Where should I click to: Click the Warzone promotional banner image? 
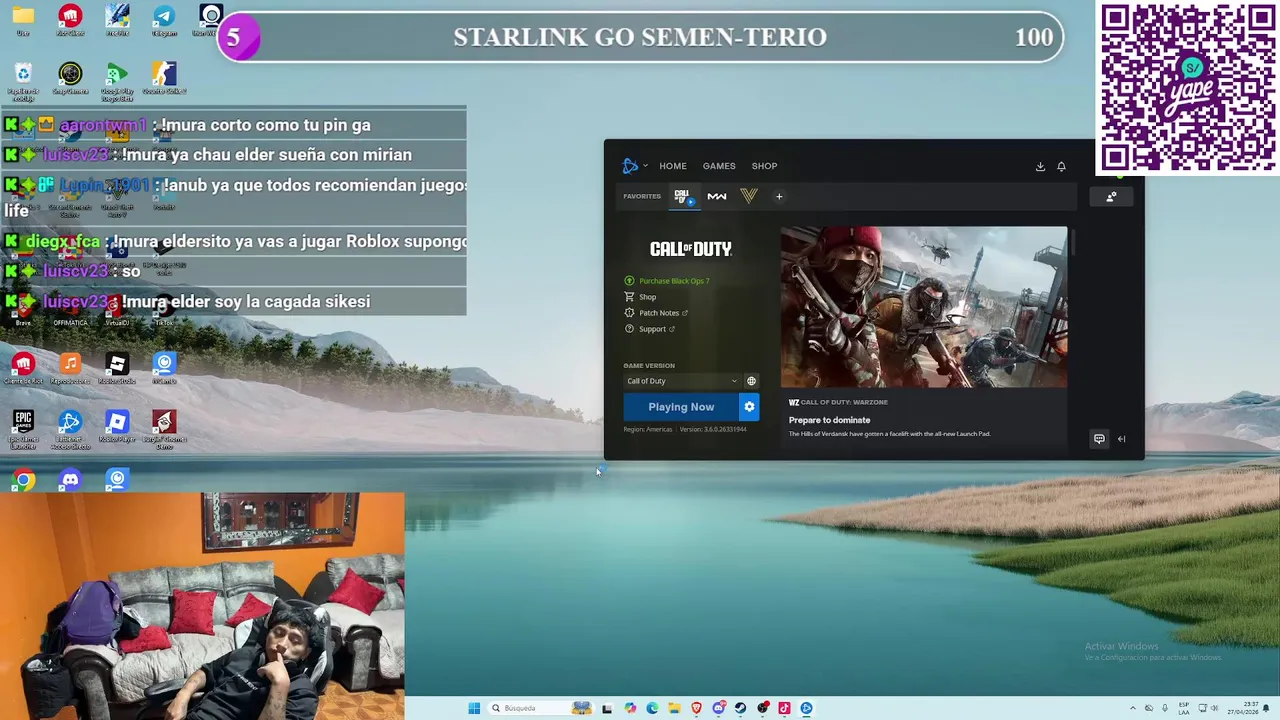click(923, 307)
